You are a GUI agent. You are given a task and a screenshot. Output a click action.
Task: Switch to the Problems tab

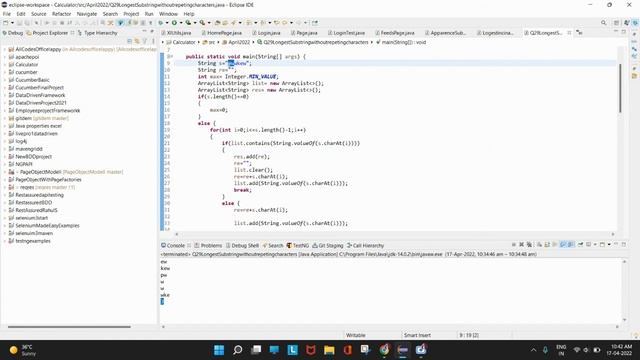(x=208, y=245)
